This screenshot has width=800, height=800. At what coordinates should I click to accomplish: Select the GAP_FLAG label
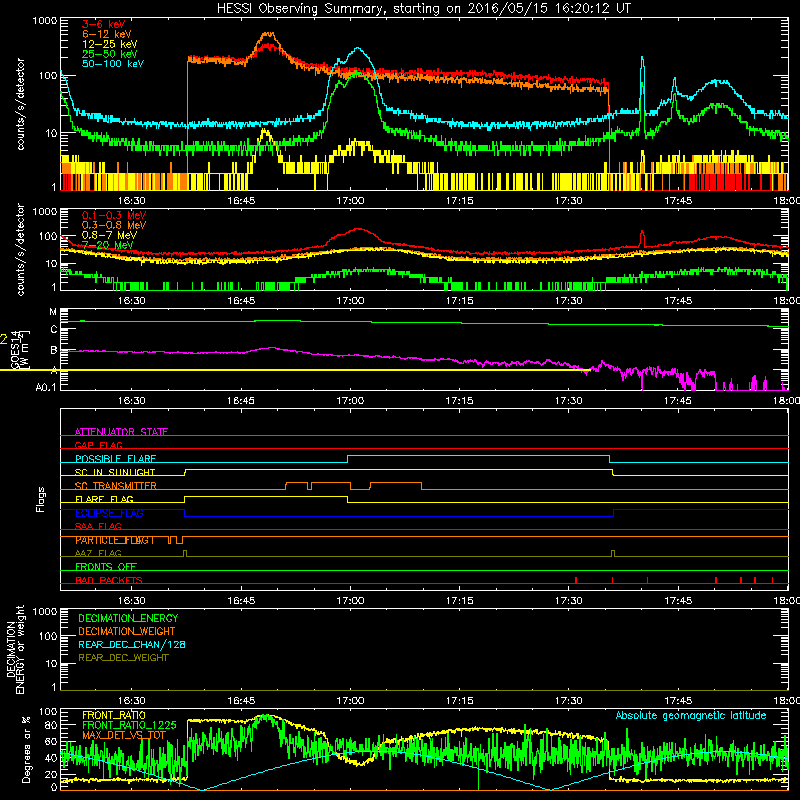99,445
